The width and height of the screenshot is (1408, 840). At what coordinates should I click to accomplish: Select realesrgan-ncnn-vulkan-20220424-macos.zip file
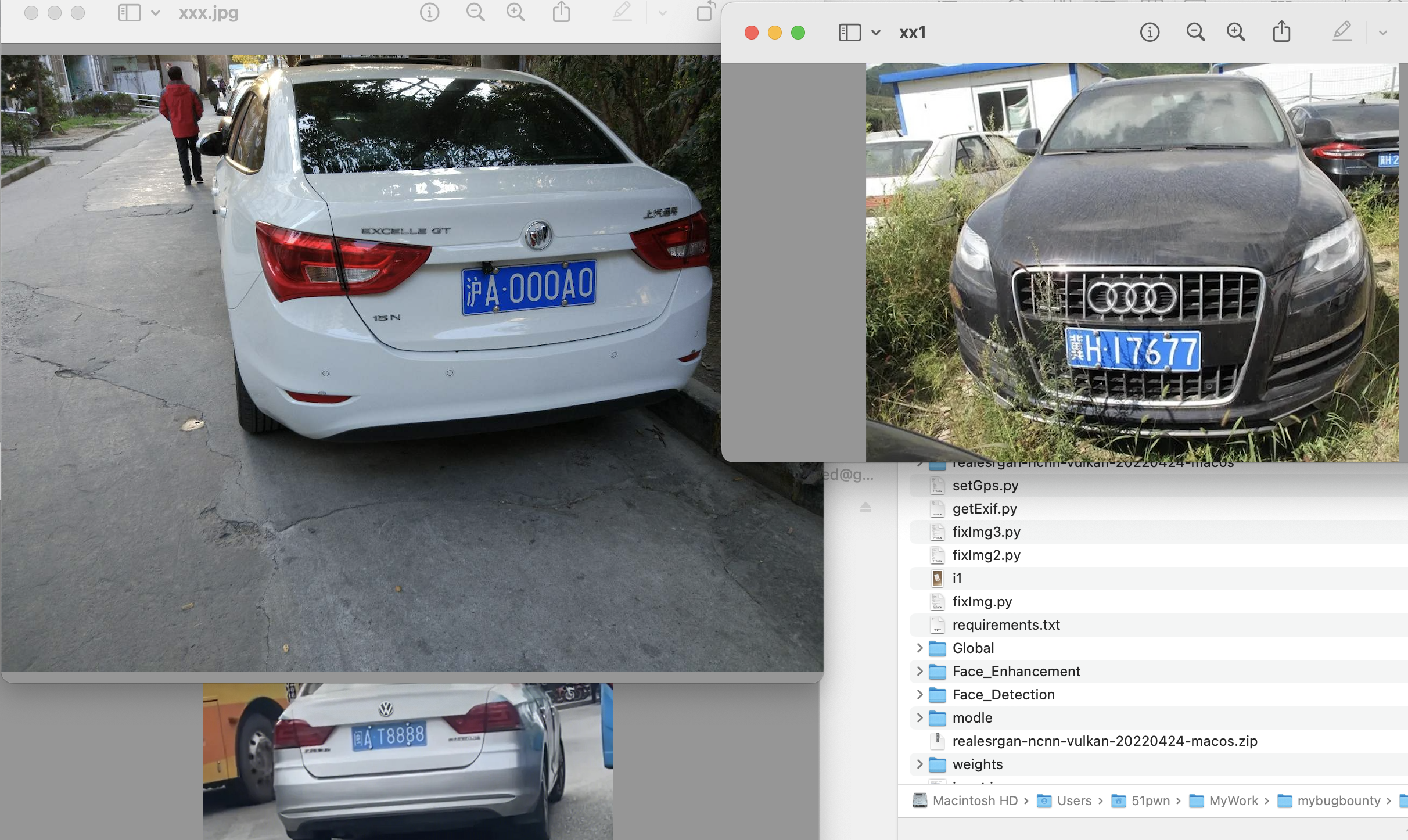[1104, 741]
